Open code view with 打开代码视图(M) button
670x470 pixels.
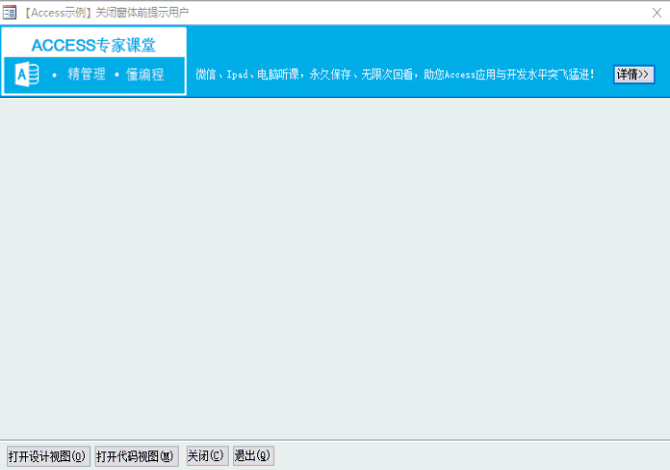pos(137,456)
